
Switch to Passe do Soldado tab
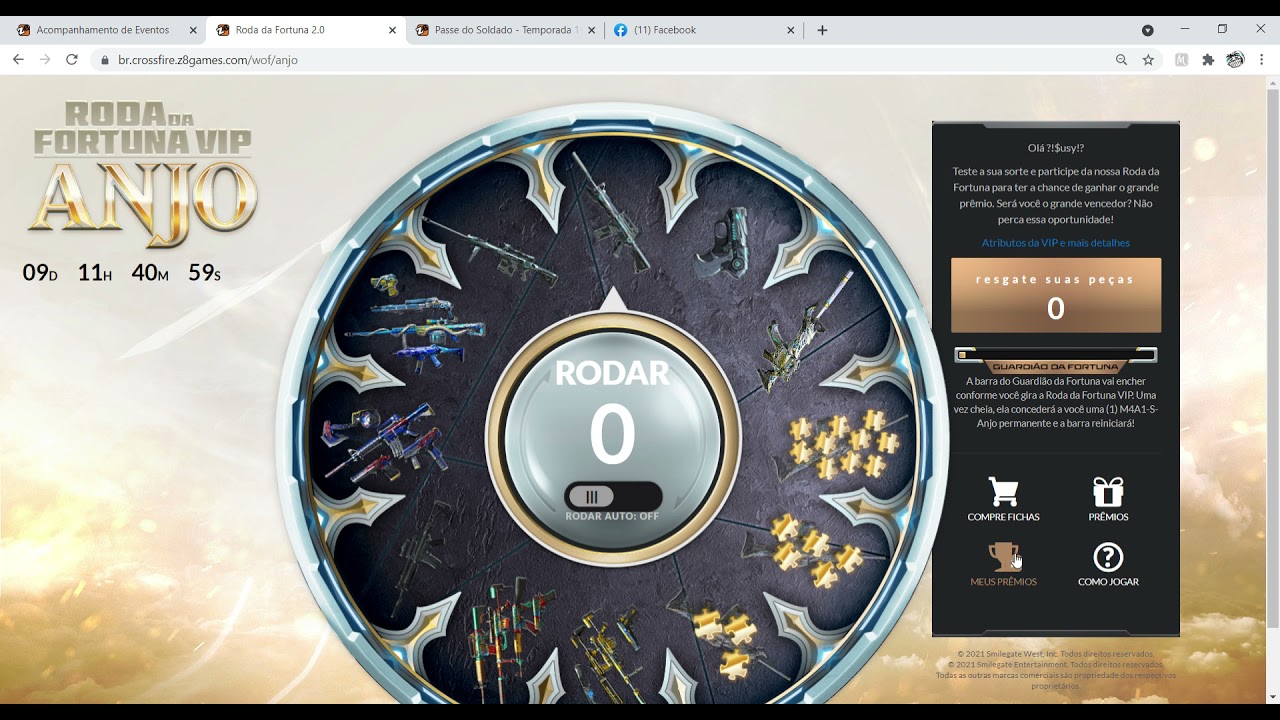(505, 30)
